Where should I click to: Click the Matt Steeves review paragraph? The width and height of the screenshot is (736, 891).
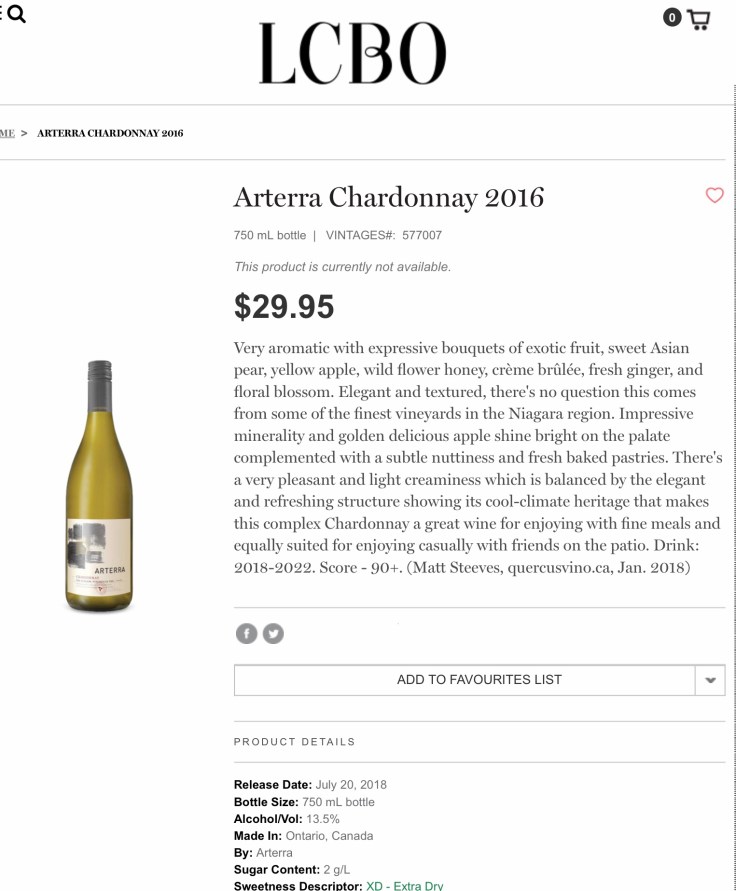pyautogui.click(x=477, y=458)
